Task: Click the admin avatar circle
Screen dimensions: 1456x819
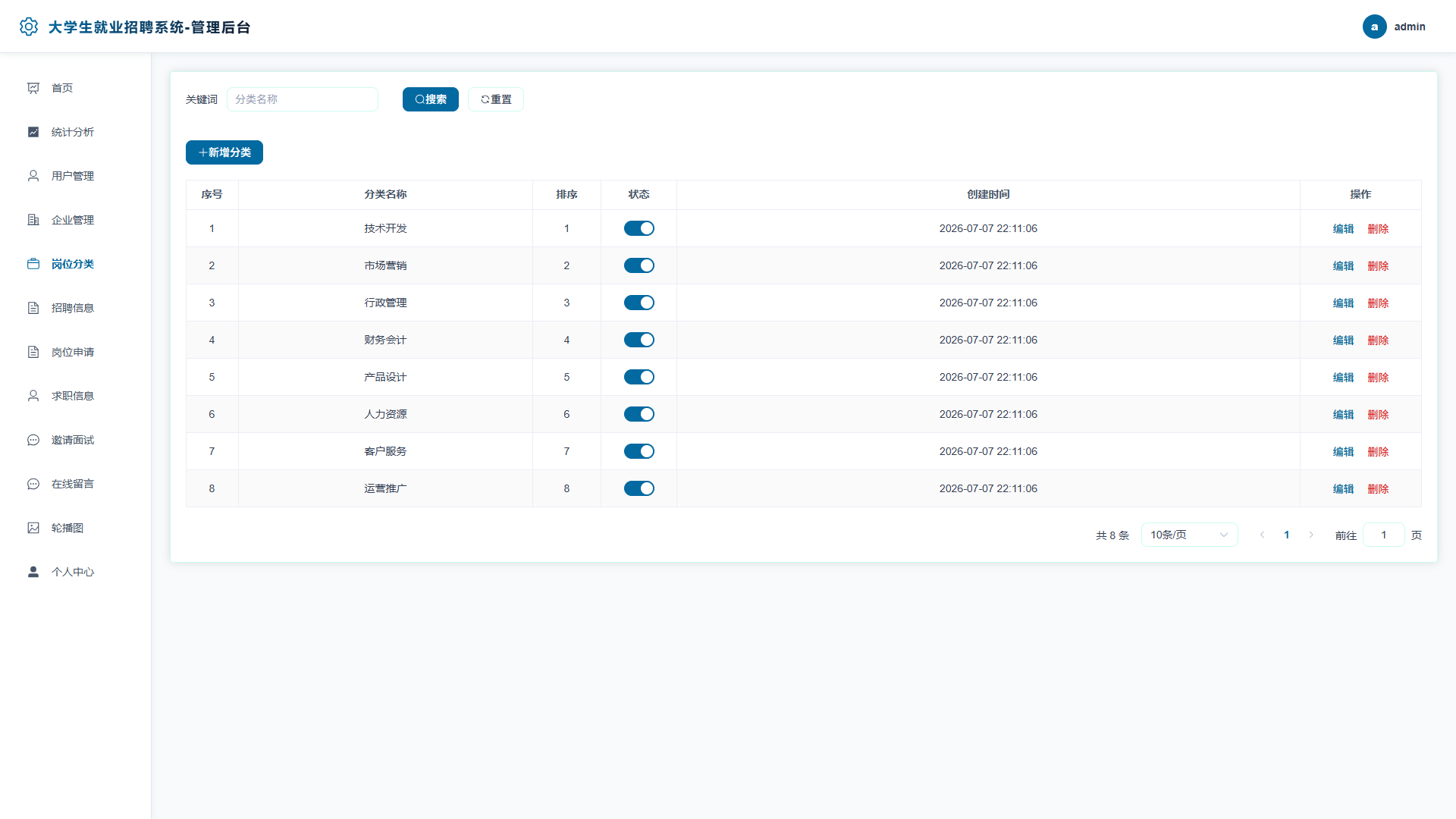Action: click(x=1374, y=27)
